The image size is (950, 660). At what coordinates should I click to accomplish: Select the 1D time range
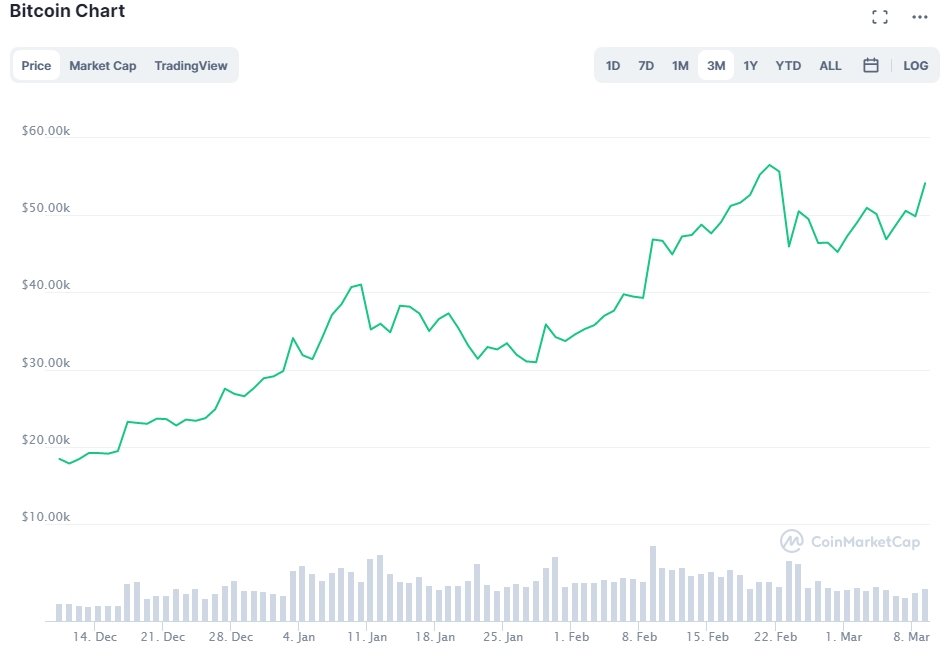click(x=613, y=66)
